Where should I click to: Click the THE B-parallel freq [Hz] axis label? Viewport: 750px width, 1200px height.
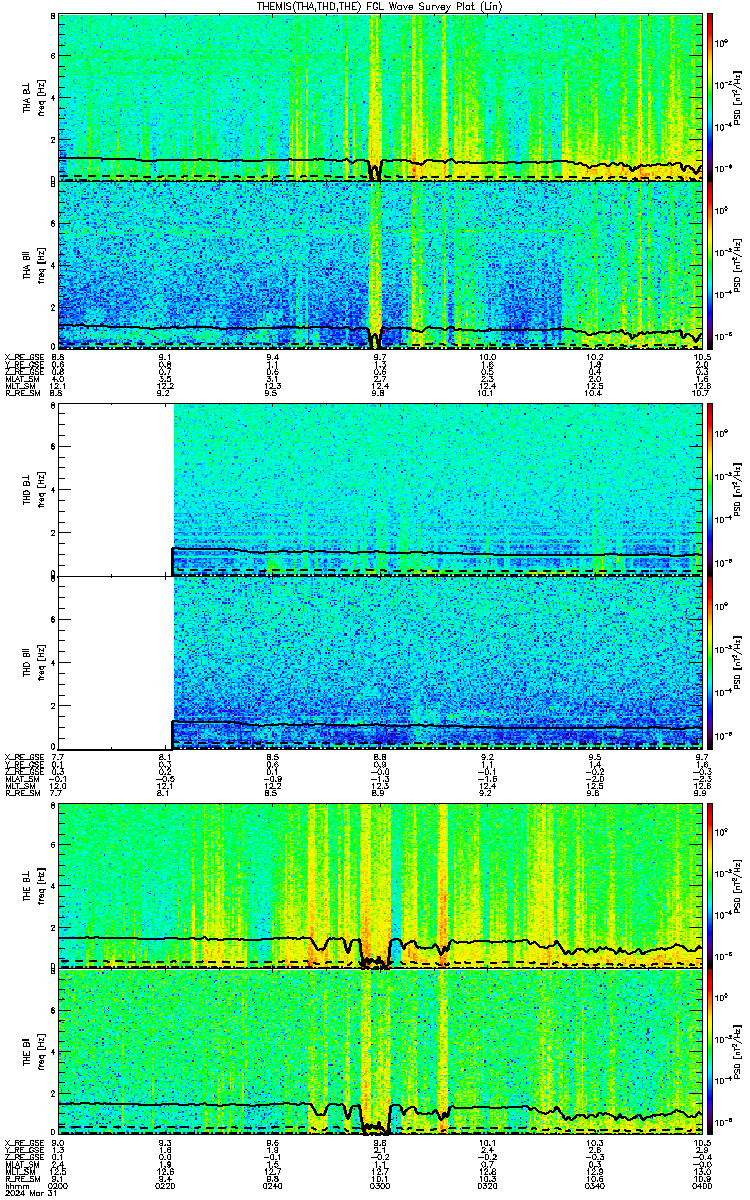pos(39,1052)
